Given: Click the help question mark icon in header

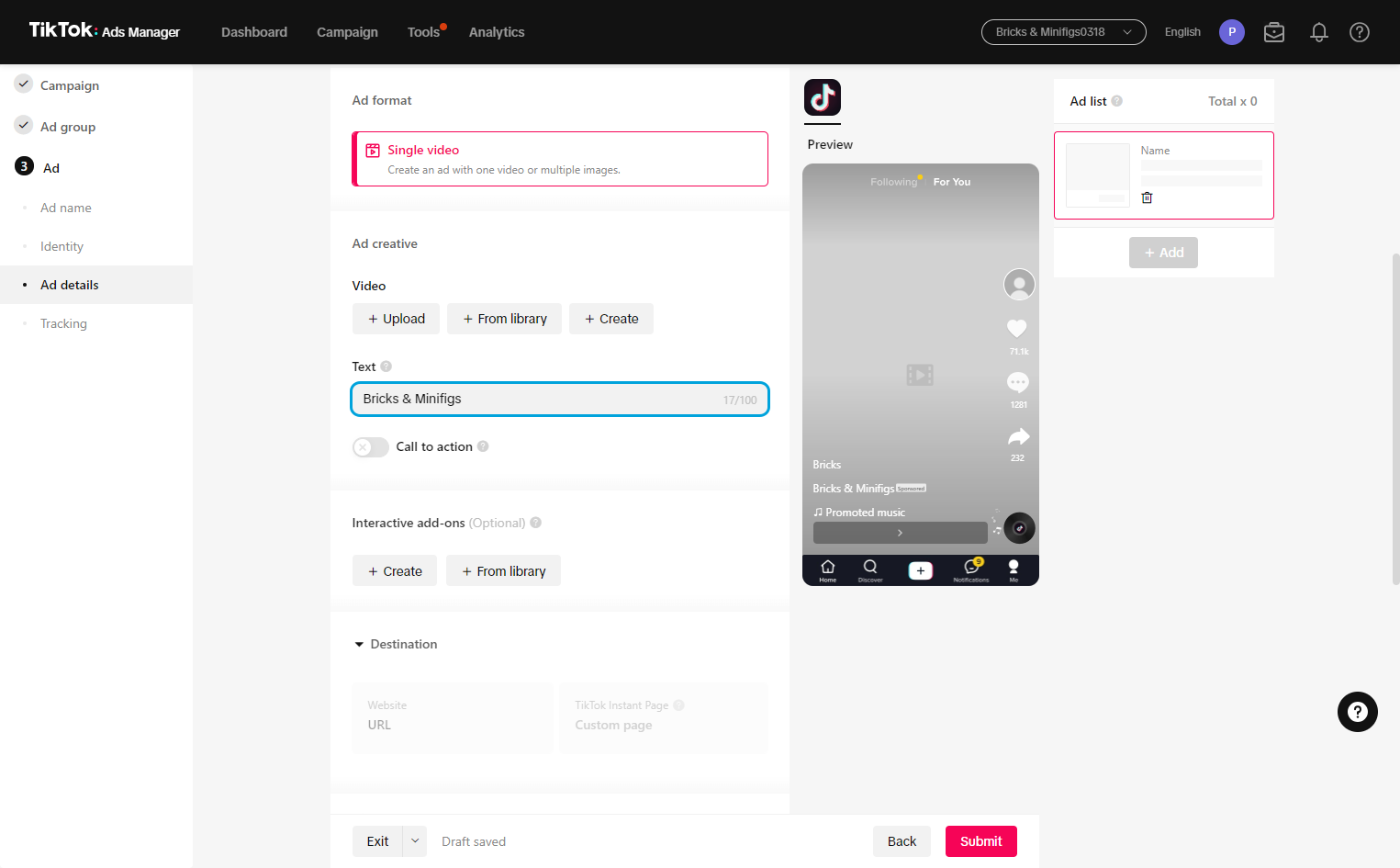Looking at the screenshot, I should pyautogui.click(x=1360, y=32).
